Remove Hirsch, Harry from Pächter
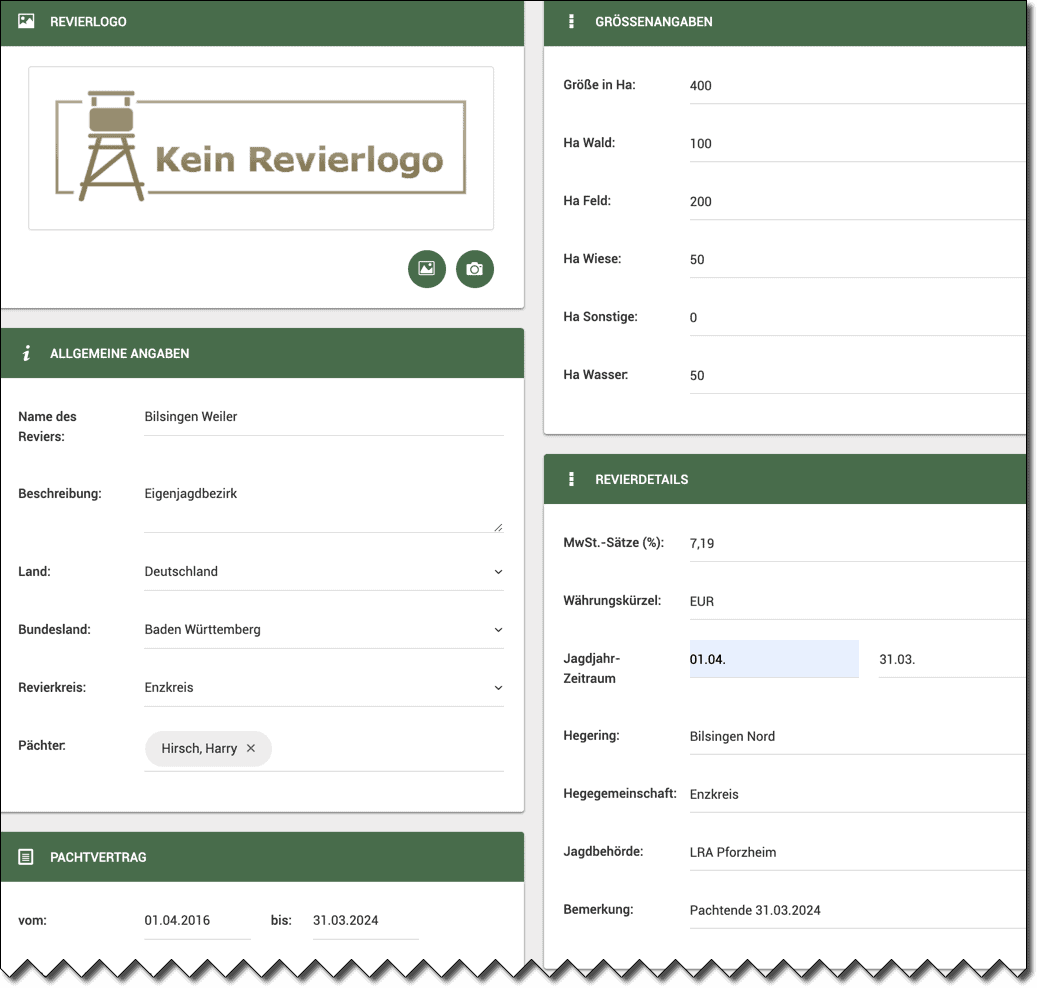Viewport: 1037px width, 988px height. point(251,748)
